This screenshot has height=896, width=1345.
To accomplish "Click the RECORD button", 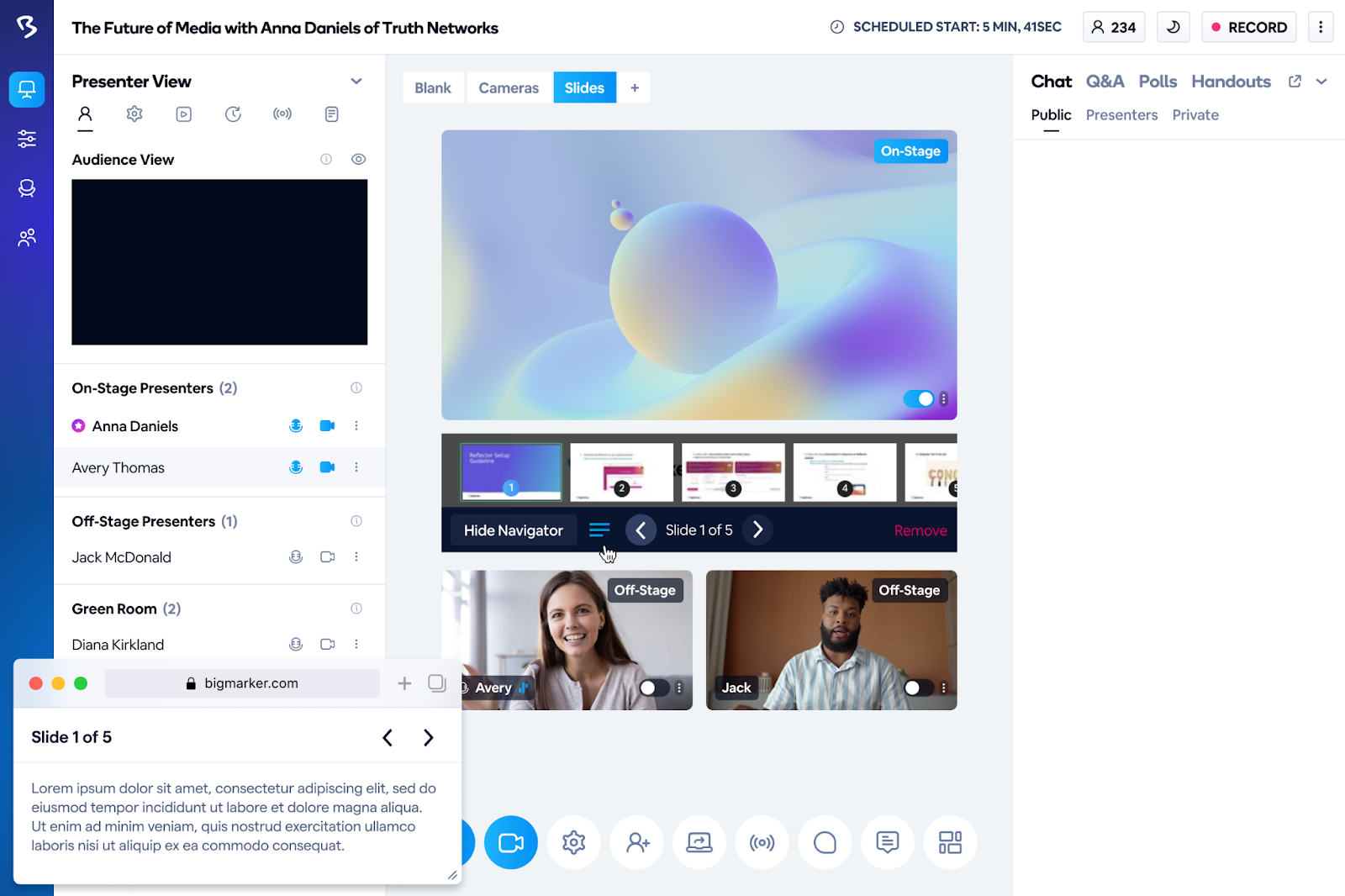I will coord(1249,27).
